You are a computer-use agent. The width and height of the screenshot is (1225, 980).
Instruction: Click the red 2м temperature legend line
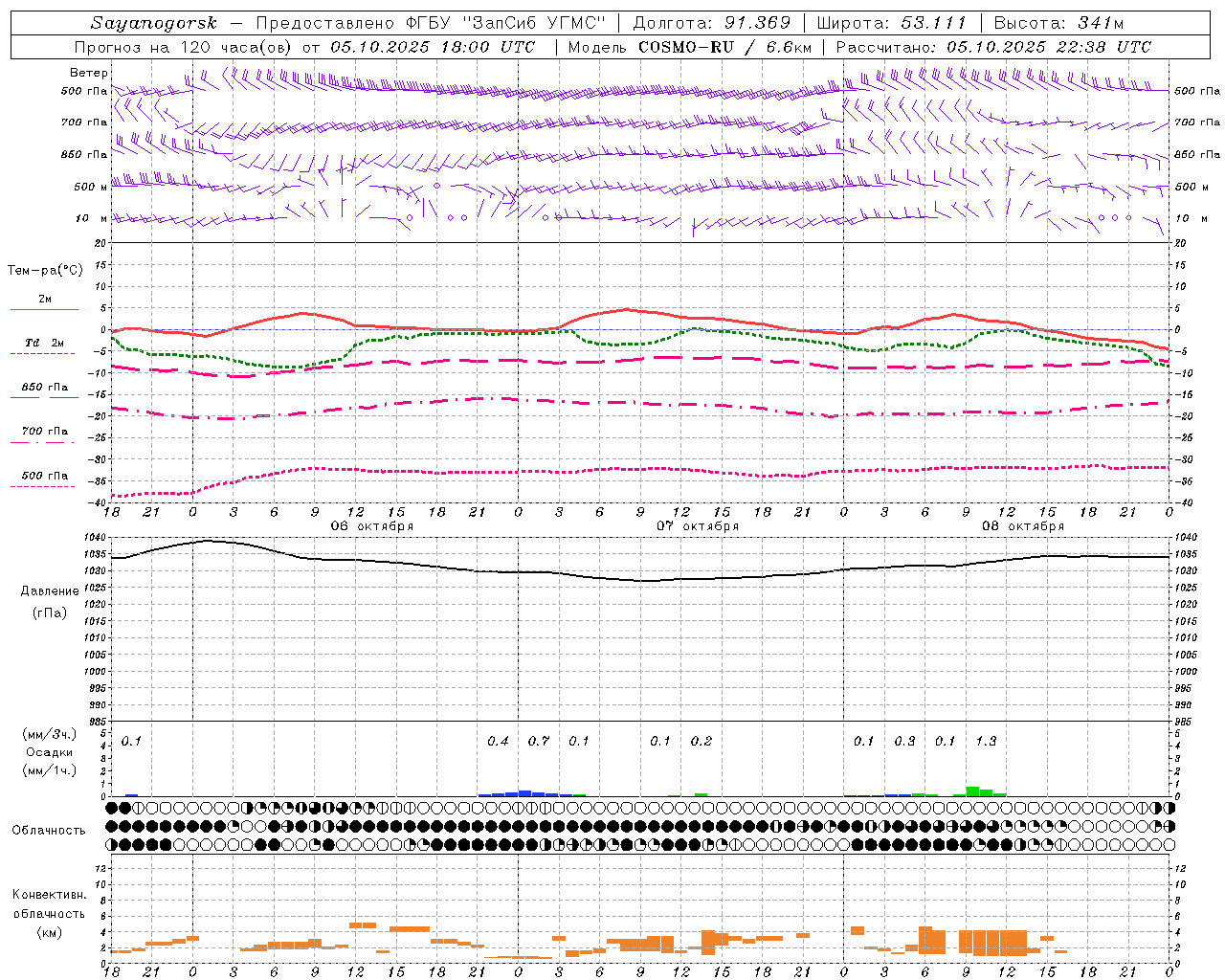click(44, 310)
